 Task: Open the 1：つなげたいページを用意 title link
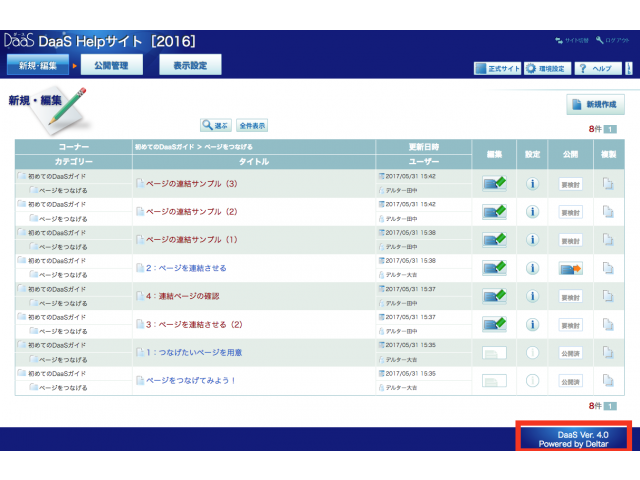coord(193,353)
